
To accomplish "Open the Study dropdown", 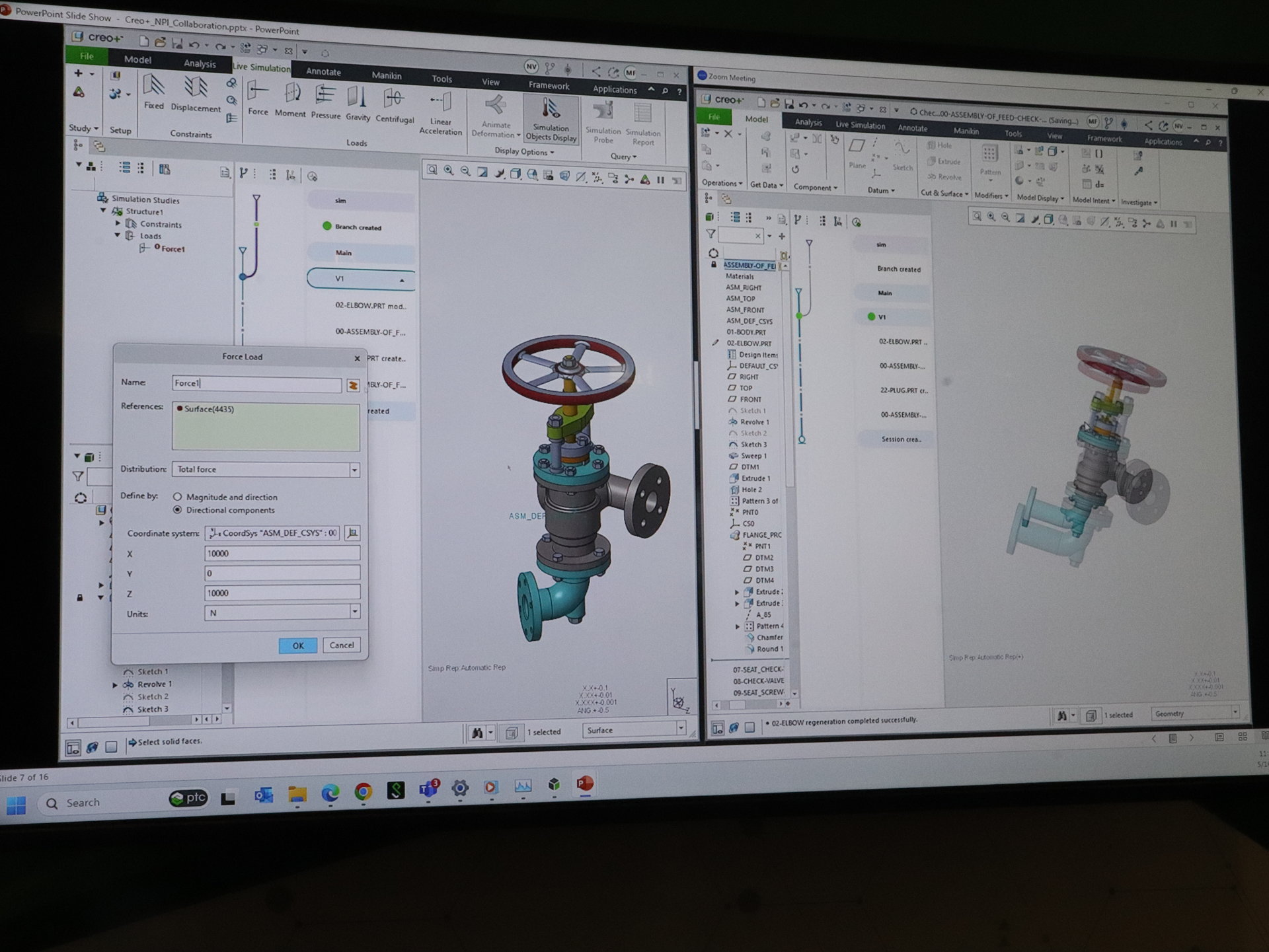I will click(84, 128).
